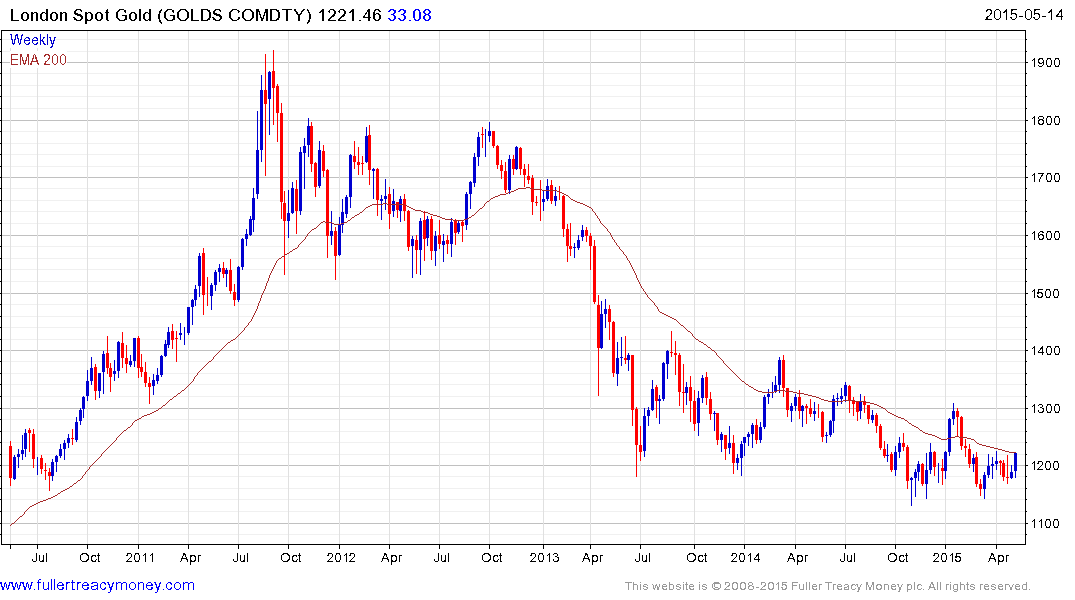Click the 1700 price axis label
1075x600 pixels.
[x=1046, y=178]
